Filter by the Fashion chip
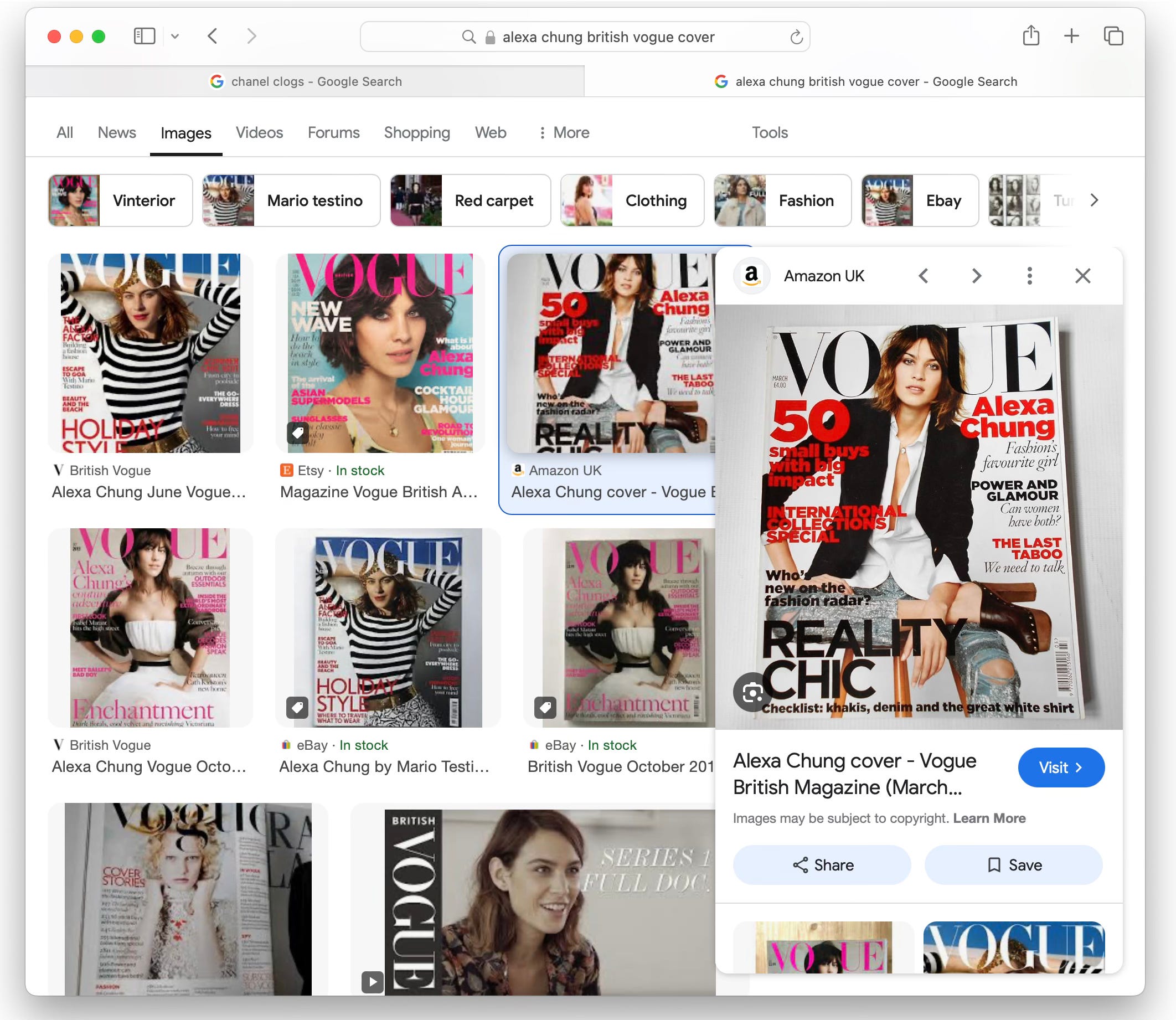This screenshot has height=1020, width=1176. click(x=783, y=200)
